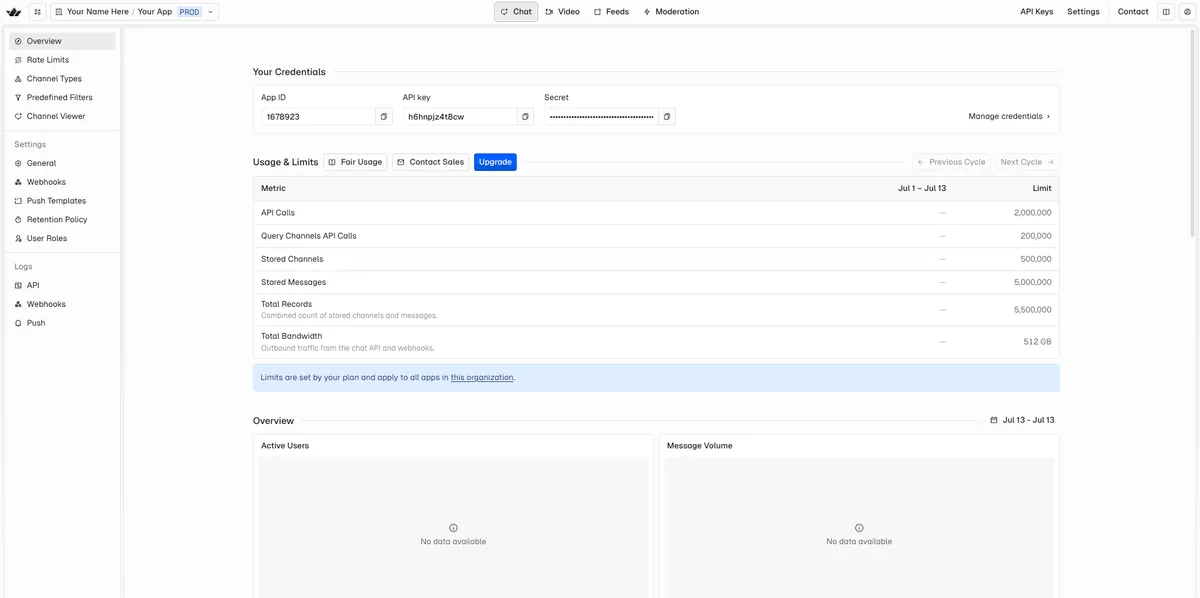
Task: Open the Jul 13 - Jul 13 date picker
Action: point(1022,420)
